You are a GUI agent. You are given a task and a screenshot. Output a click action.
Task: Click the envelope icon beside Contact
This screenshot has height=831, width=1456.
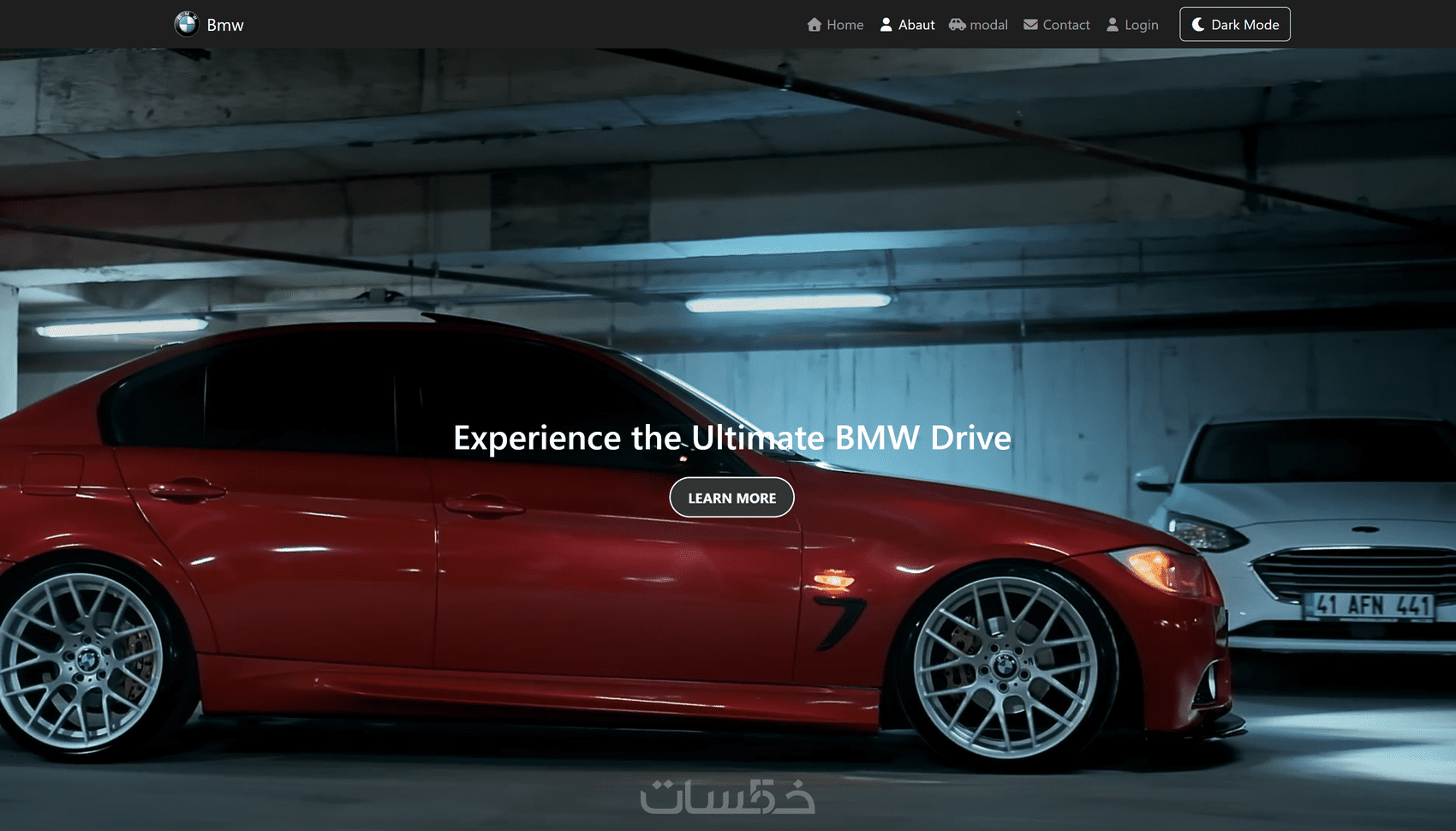[1031, 25]
